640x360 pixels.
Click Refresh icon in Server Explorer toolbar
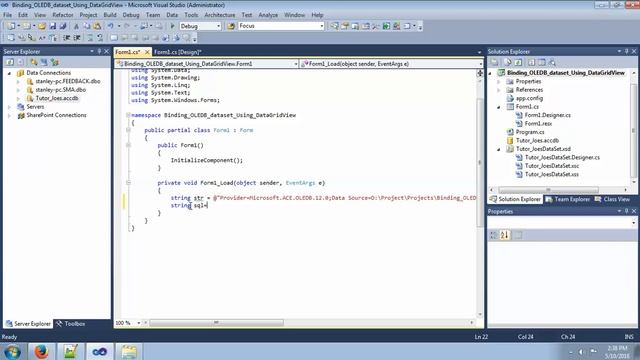click(9, 62)
